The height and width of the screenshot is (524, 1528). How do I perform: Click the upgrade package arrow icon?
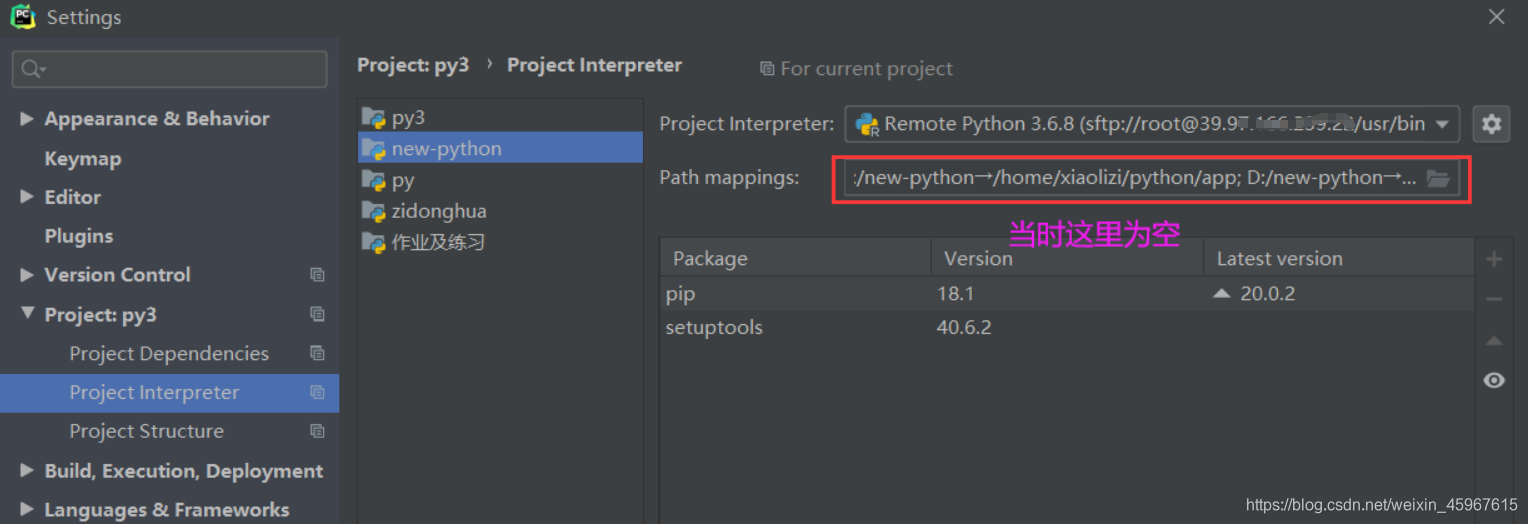(x=1494, y=341)
